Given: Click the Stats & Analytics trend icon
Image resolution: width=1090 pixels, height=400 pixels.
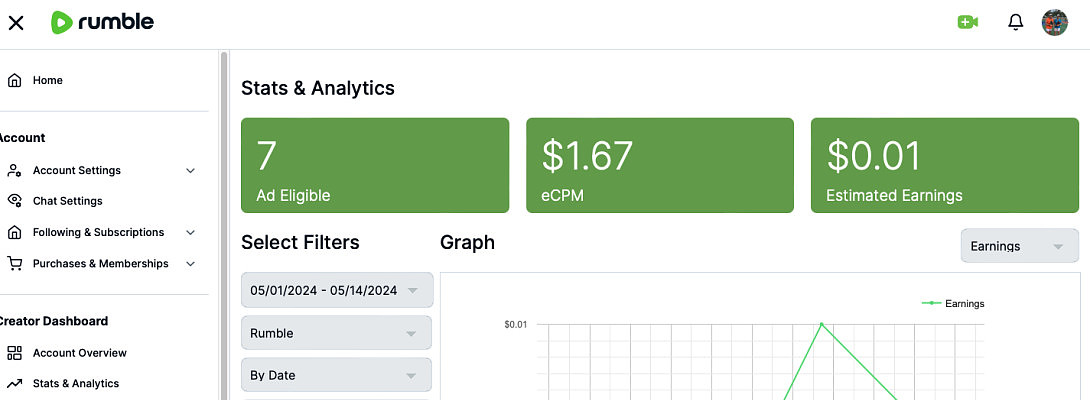Looking at the screenshot, I should click(x=14, y=383).
